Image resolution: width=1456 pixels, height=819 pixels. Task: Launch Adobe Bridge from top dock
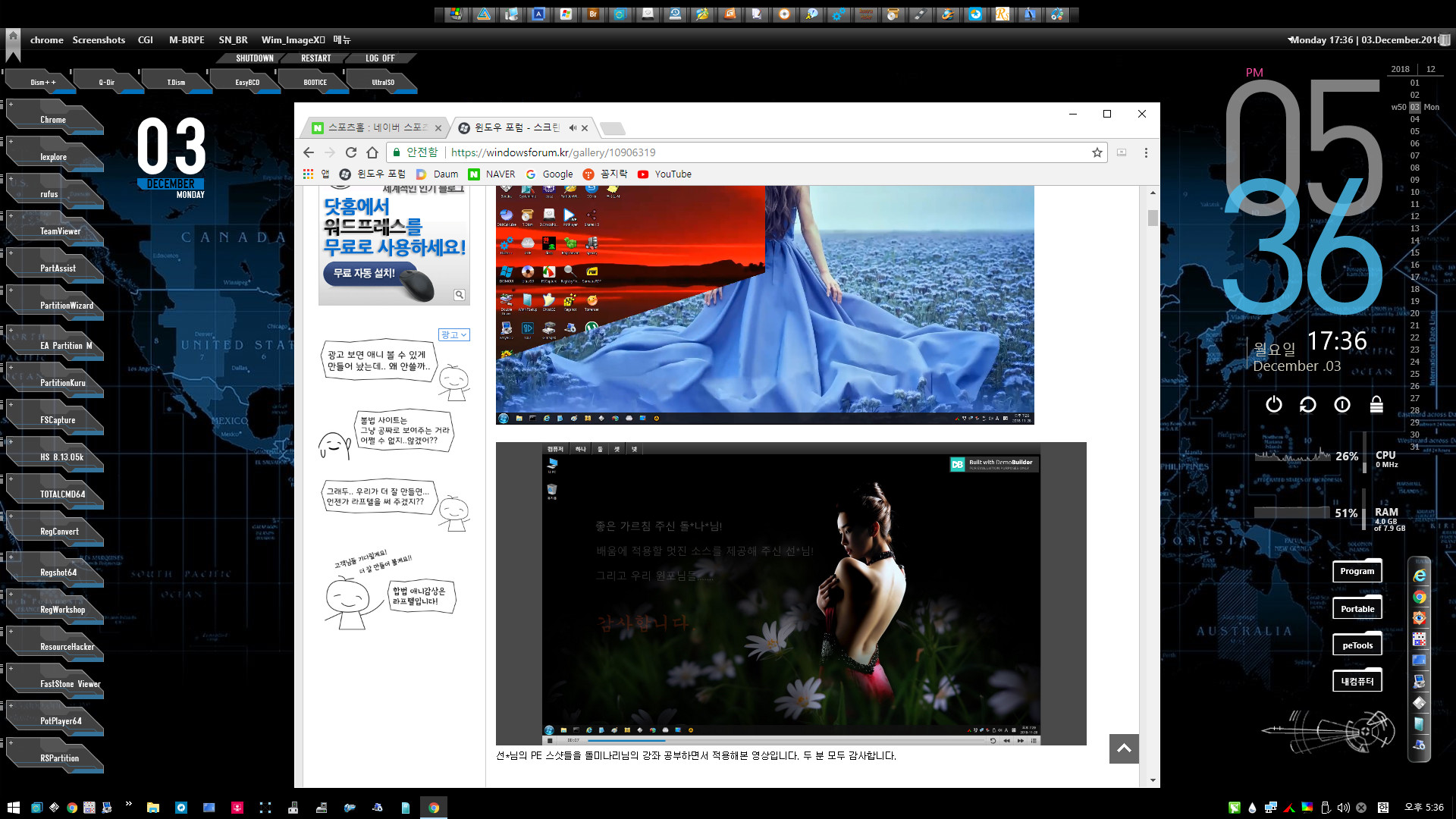click(593, 14)
